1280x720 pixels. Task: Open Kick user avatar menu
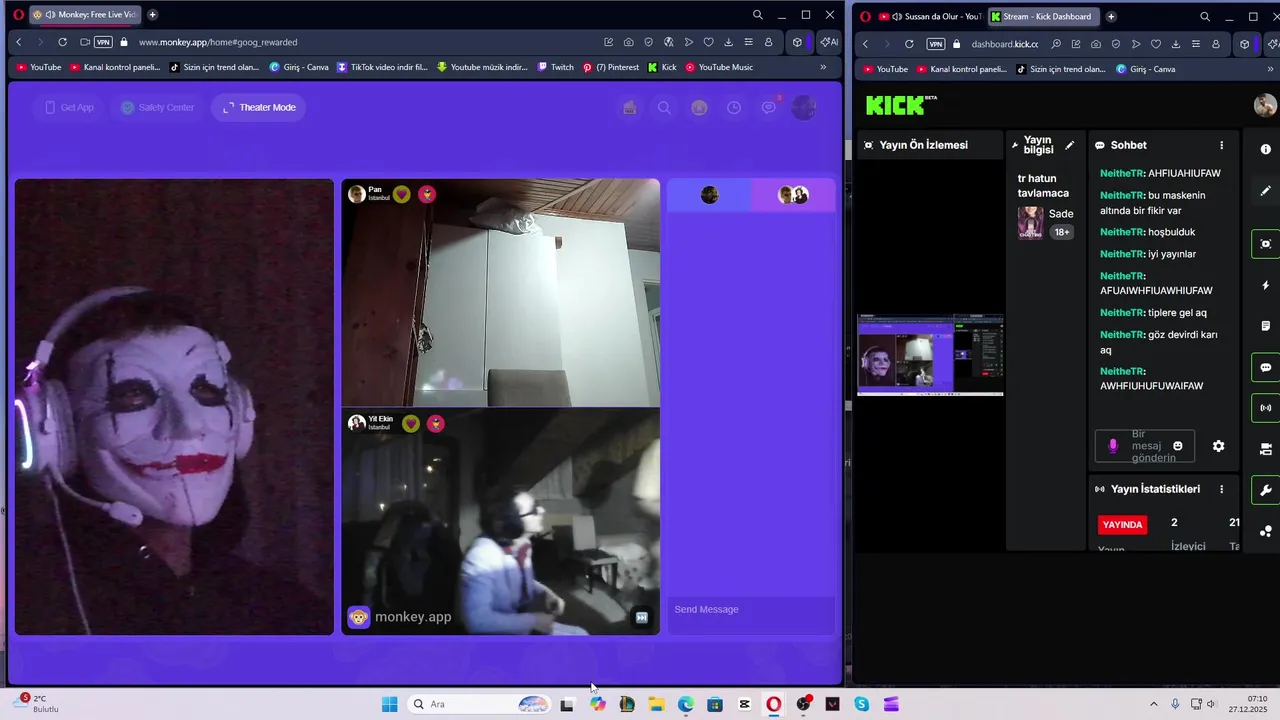[1265, 105]
